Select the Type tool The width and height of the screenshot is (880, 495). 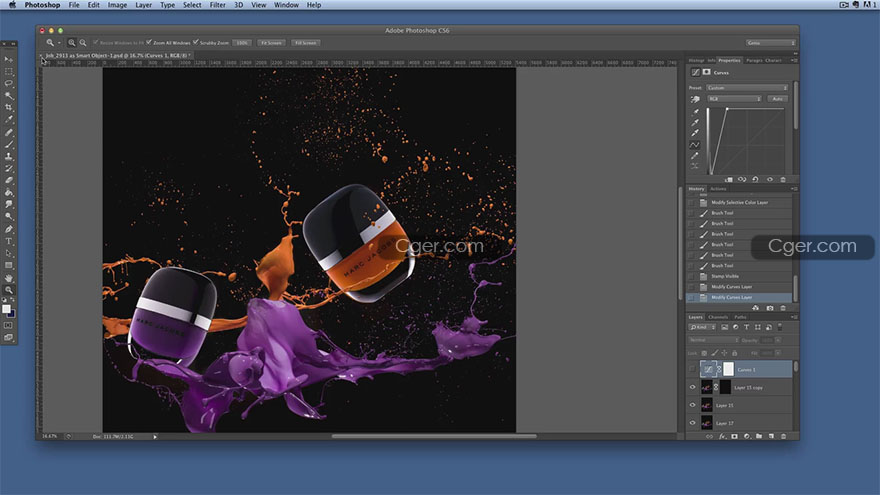[x=8, y=241]
